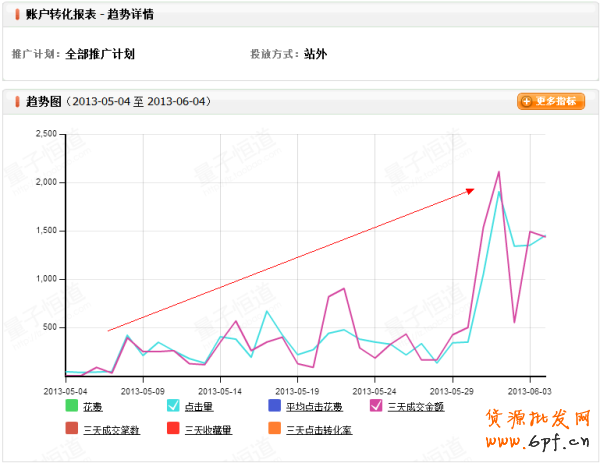Click the 花费 legend label

click(93, 407)
